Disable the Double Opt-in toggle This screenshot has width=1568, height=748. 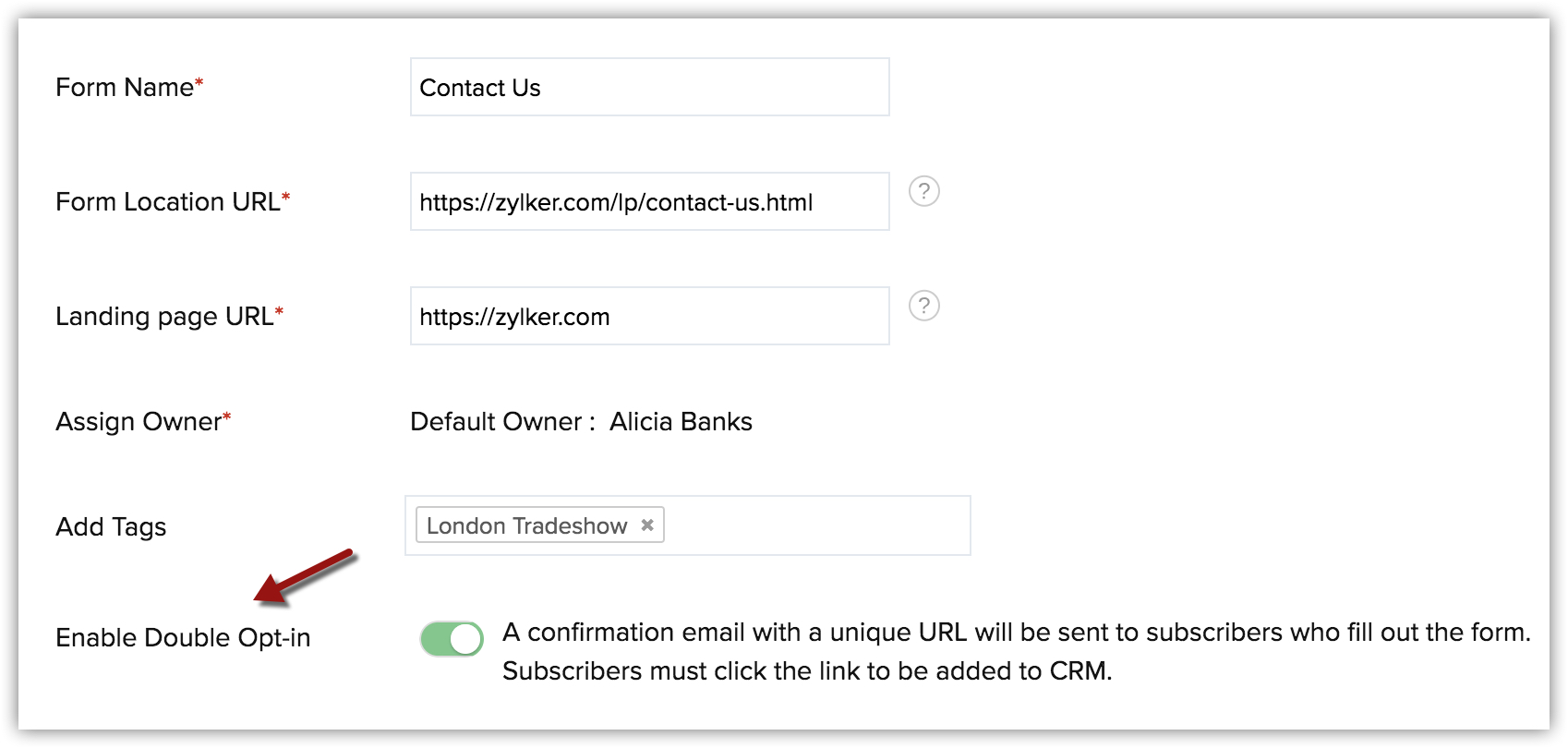point(452,638)
